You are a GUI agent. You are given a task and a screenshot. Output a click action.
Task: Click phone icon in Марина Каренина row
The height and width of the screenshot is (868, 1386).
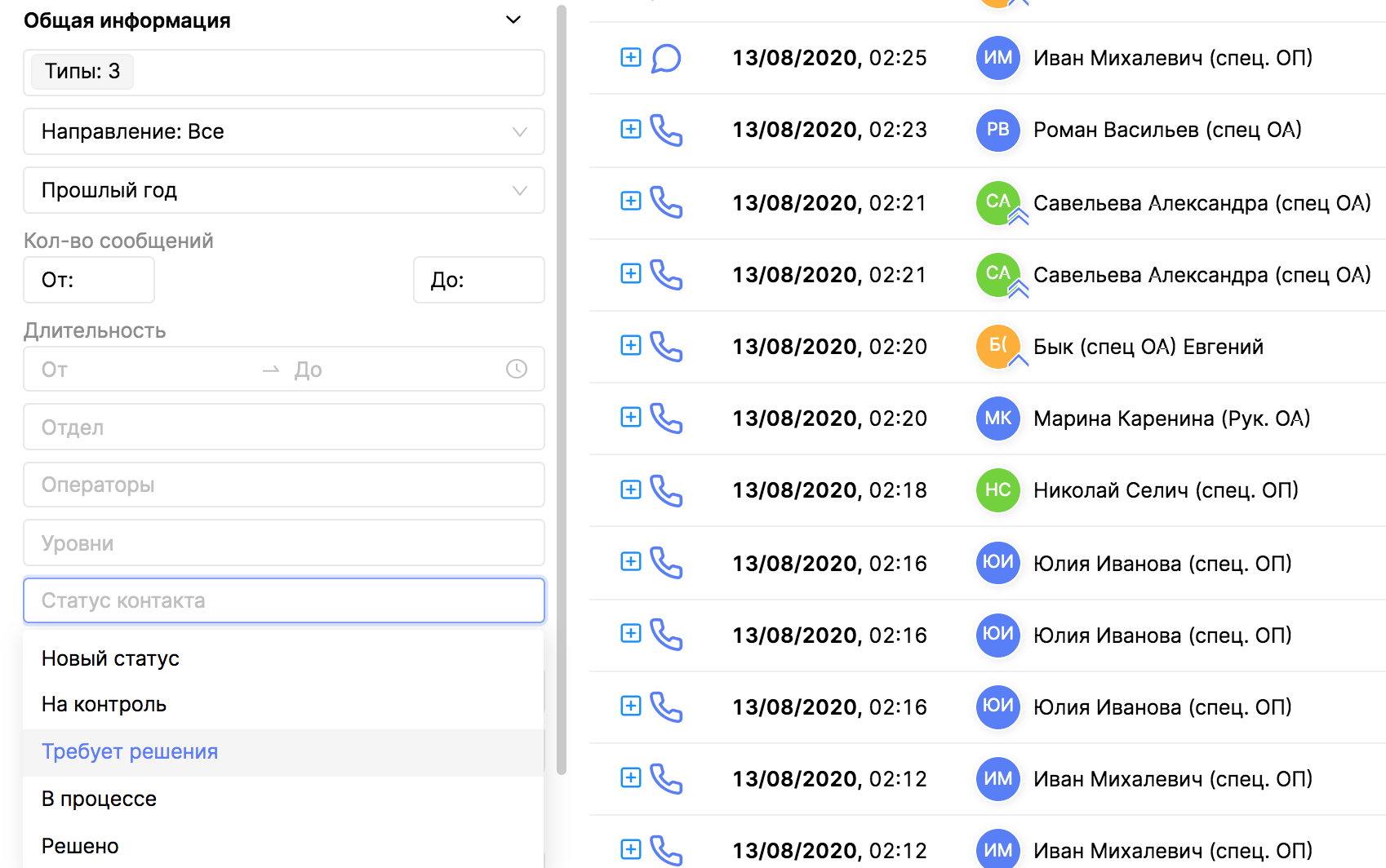[x=666, y=418]
